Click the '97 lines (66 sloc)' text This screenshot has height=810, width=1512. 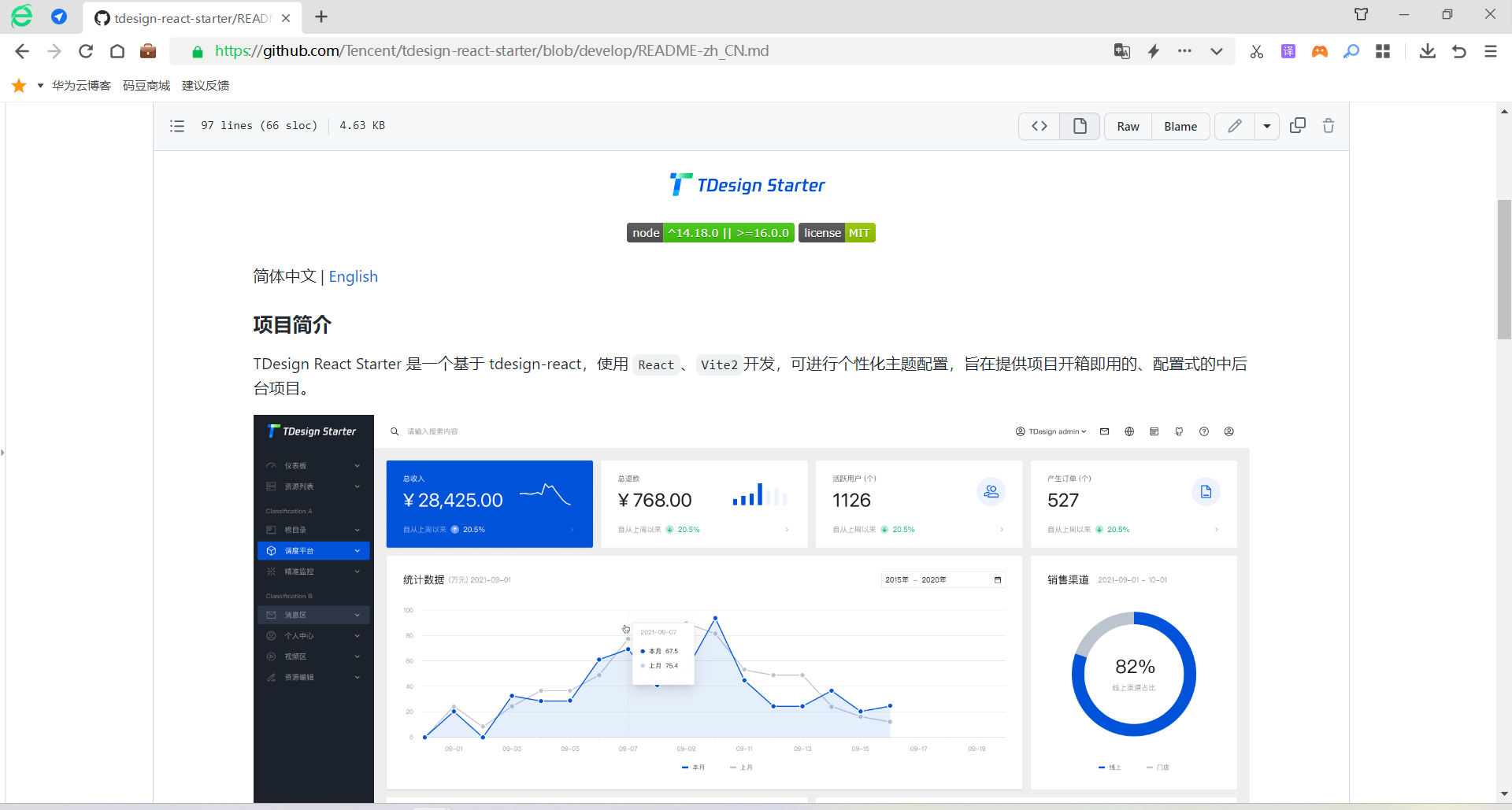click(x=259, y=126)
